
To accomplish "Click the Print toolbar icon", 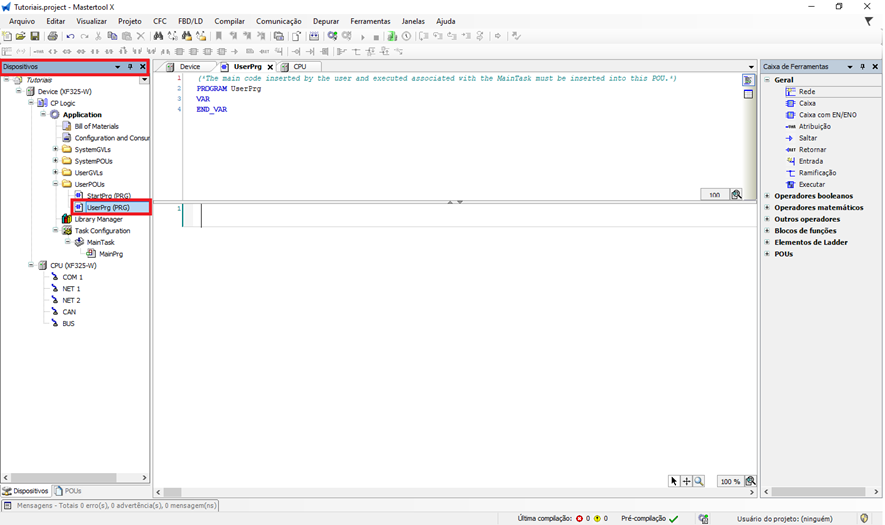I will 52,36.
